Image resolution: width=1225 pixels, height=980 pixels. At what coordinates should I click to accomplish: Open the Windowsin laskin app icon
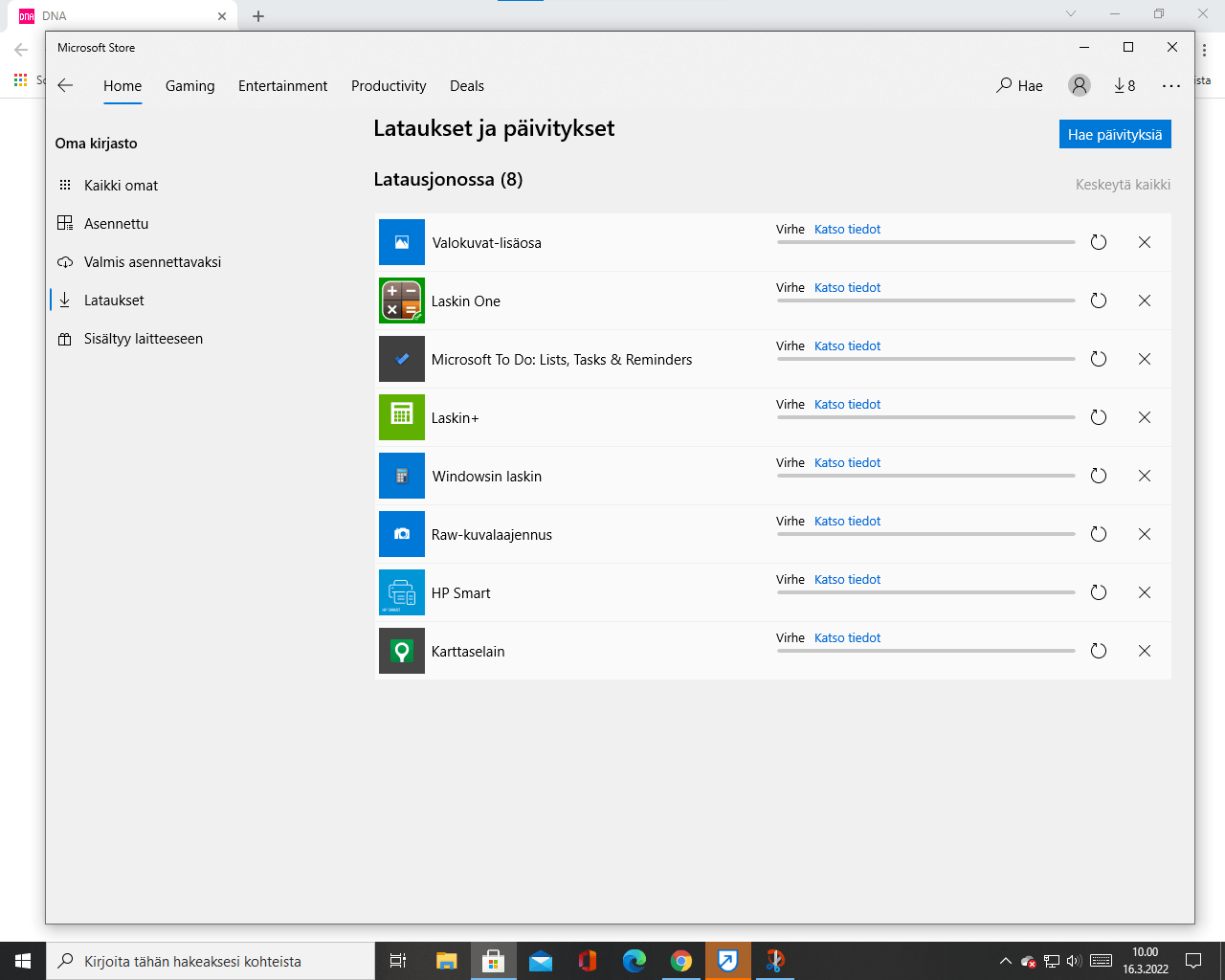(402, 476)
